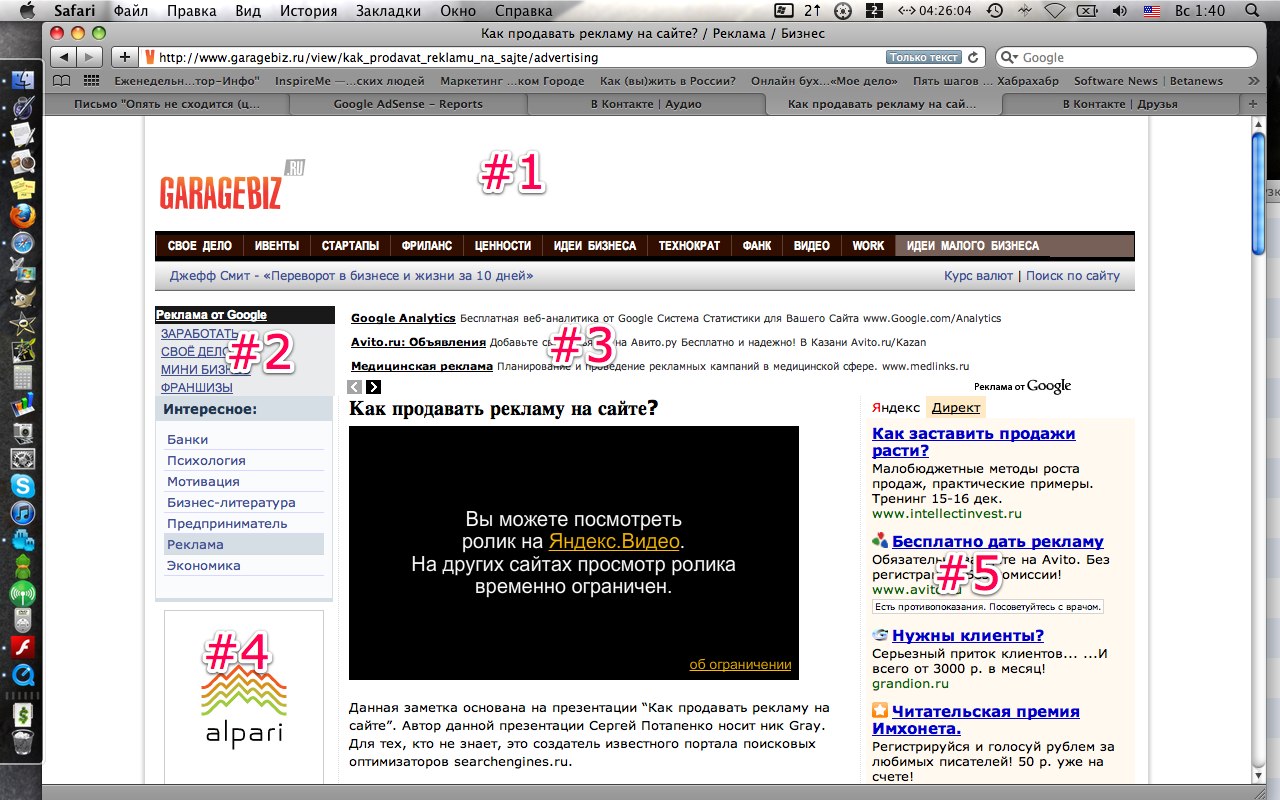The image size is (1280, 800).
Task: Click next ad arrow under Google ads
Action: tap(373, 387)
